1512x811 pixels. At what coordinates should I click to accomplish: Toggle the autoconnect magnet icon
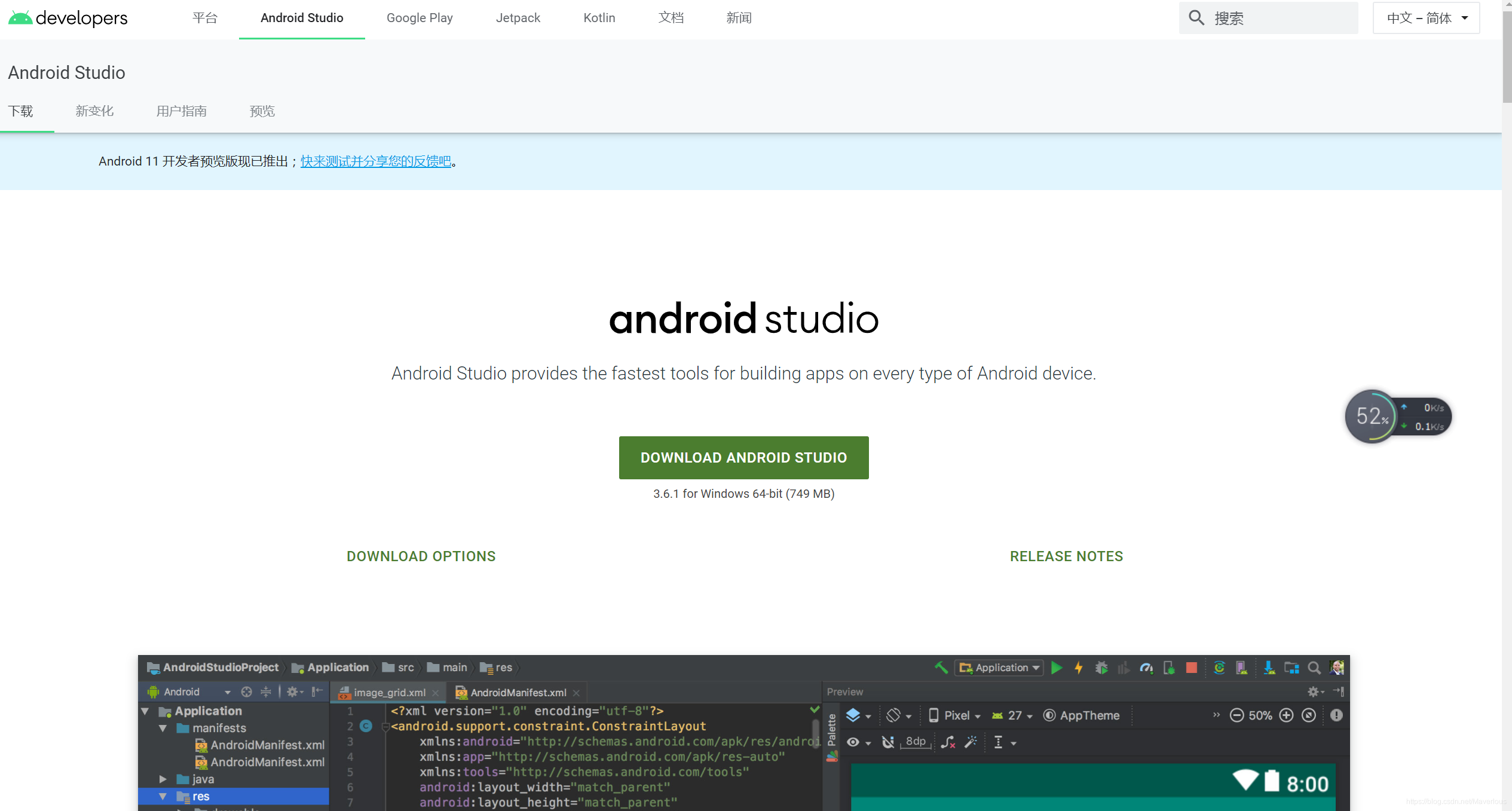[888, 742]
